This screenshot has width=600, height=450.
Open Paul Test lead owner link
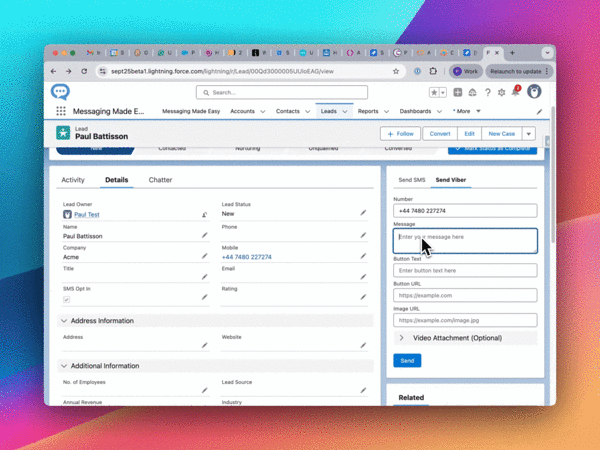coord(87,214)
